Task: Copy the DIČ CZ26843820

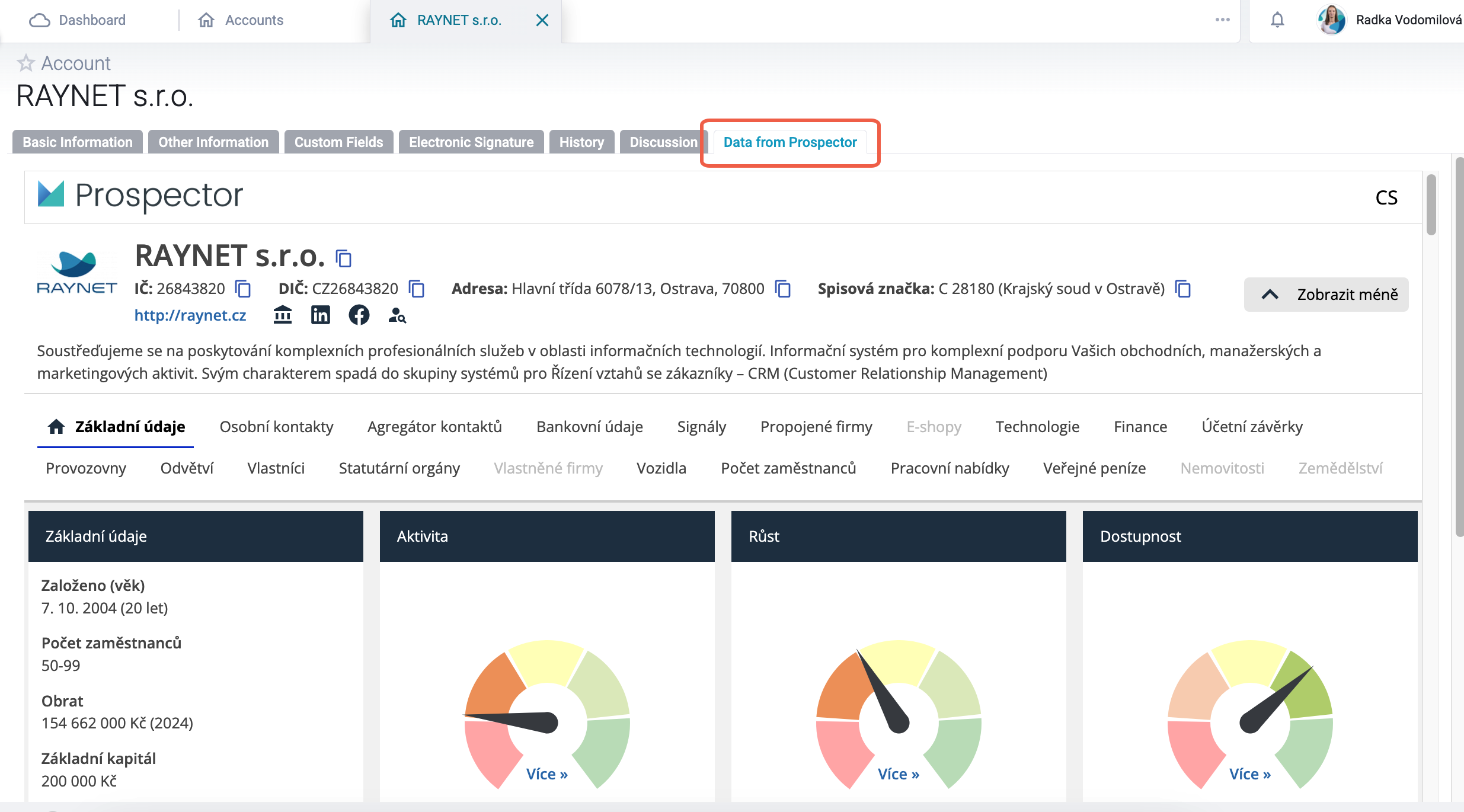Action: click(417, 289)
